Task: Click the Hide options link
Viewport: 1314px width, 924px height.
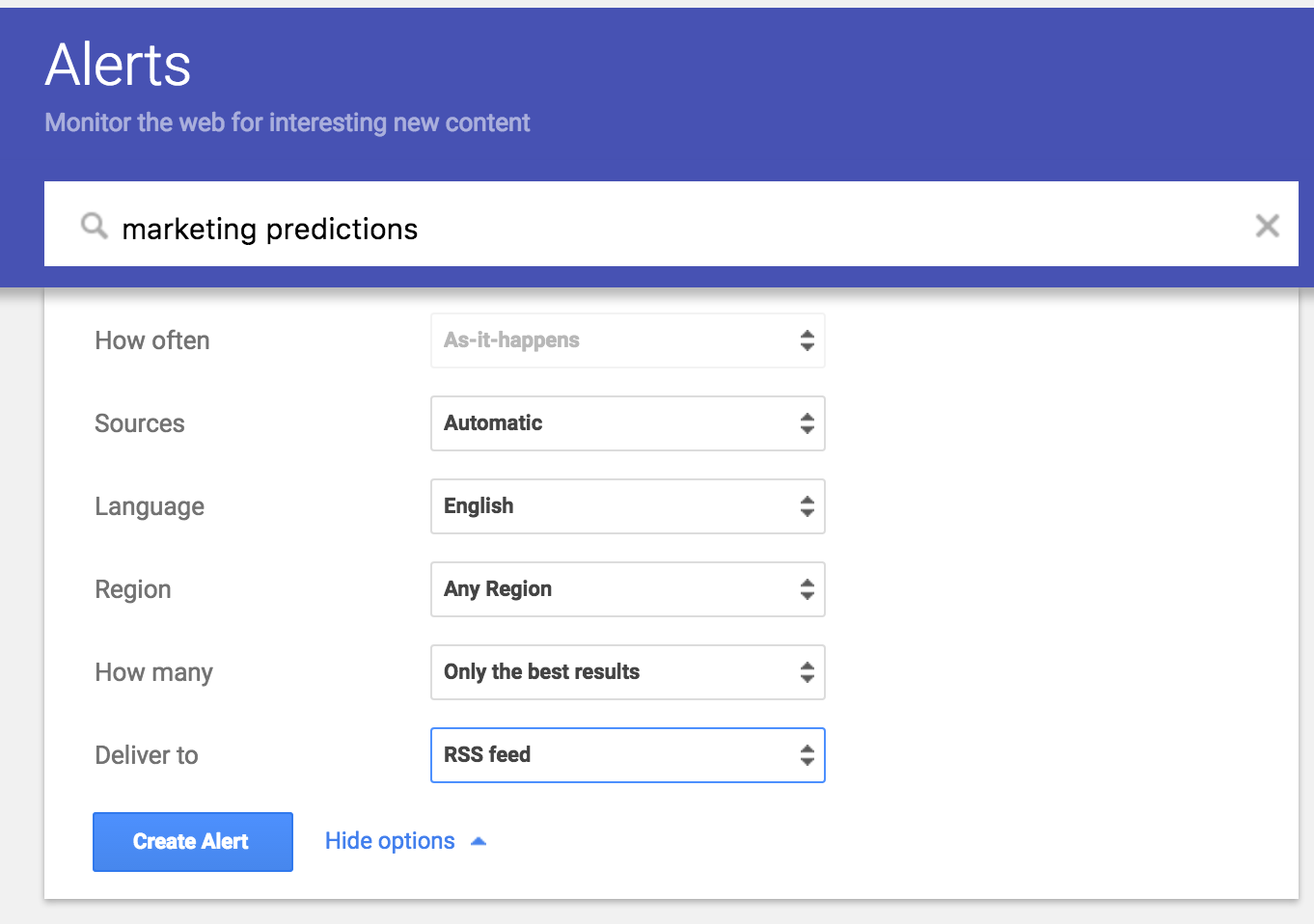Action: click(x=390, y=841)
